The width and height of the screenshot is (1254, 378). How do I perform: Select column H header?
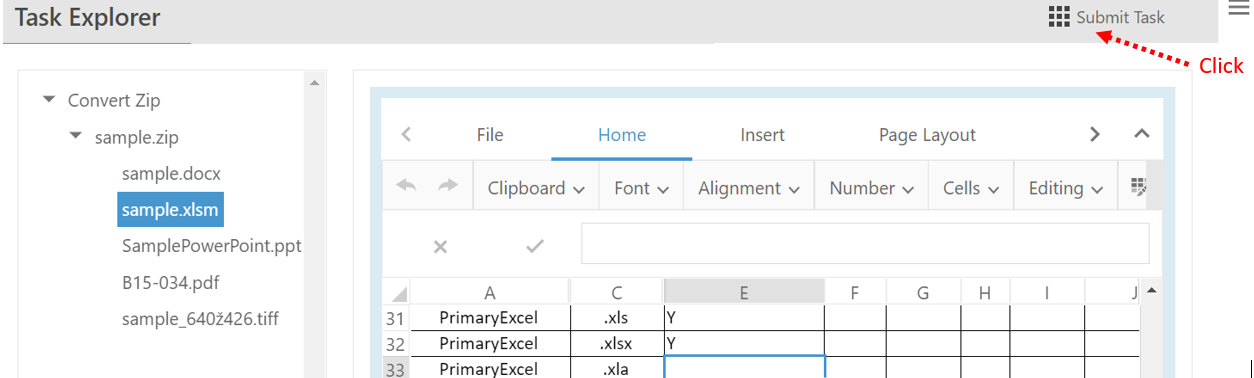[x=985, y=292]
